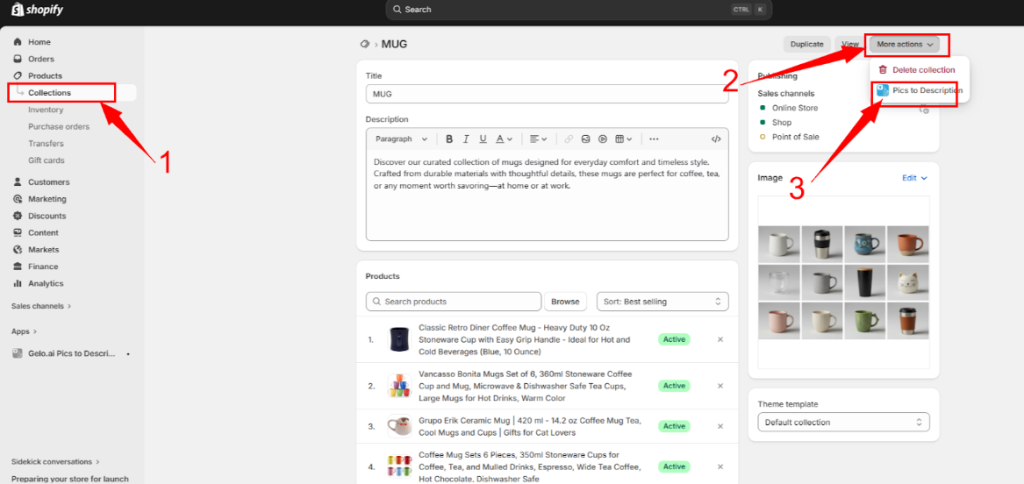Apply italic formatting in description toolbar
This screenshot has height=484, width=1024.
pyautogui.click(x=467, y=139)
